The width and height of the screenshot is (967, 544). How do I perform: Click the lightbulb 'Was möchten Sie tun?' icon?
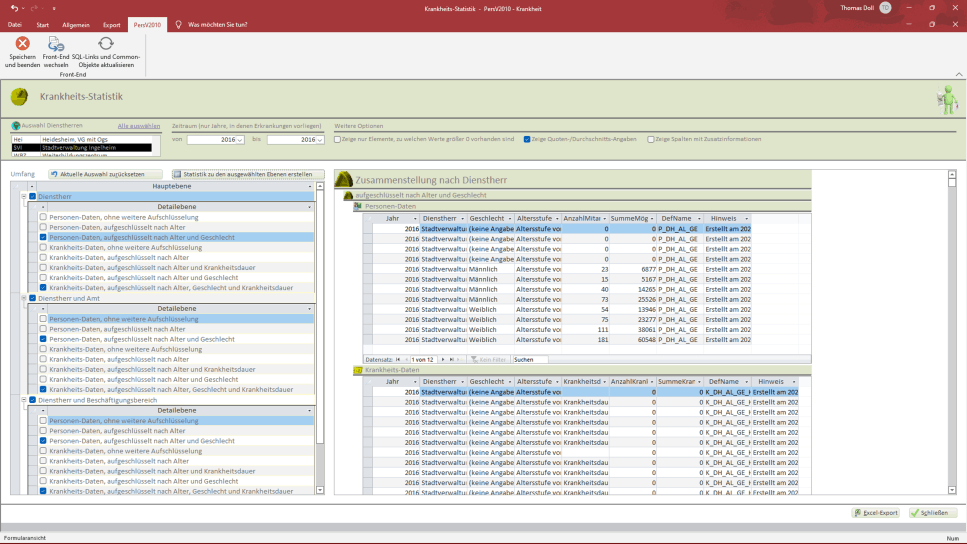pos(178,24)
